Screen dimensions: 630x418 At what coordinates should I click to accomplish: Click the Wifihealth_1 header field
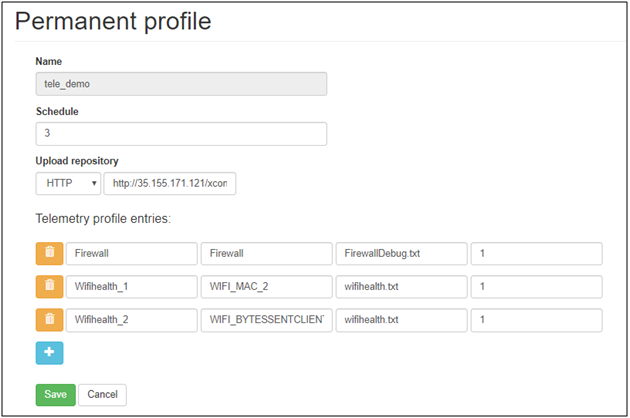132,287
